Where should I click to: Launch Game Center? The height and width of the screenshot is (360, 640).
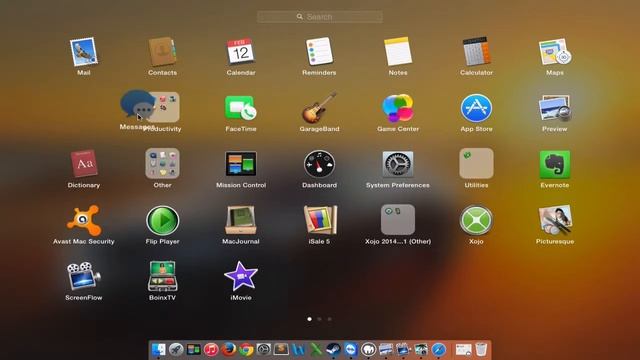pos(398,108)
